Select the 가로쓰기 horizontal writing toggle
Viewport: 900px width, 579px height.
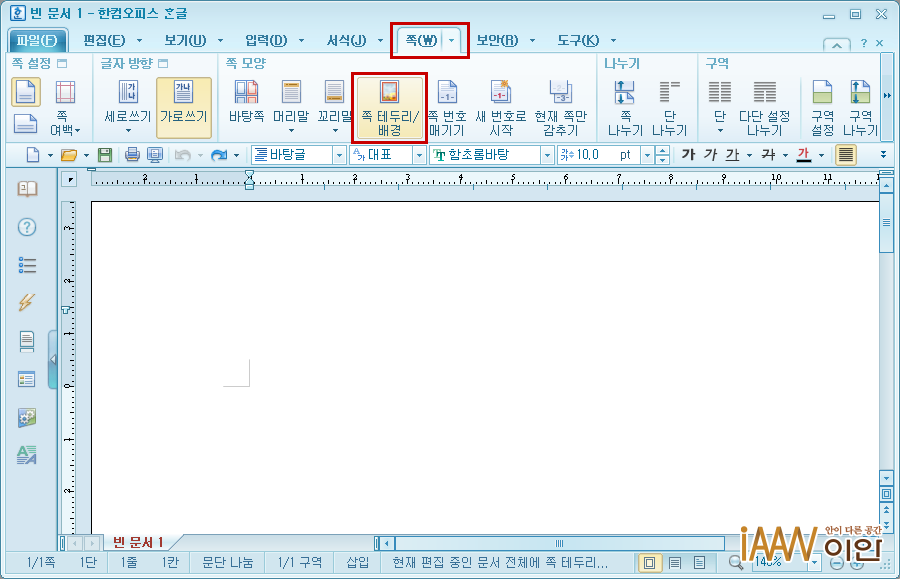tap(184, 107)
